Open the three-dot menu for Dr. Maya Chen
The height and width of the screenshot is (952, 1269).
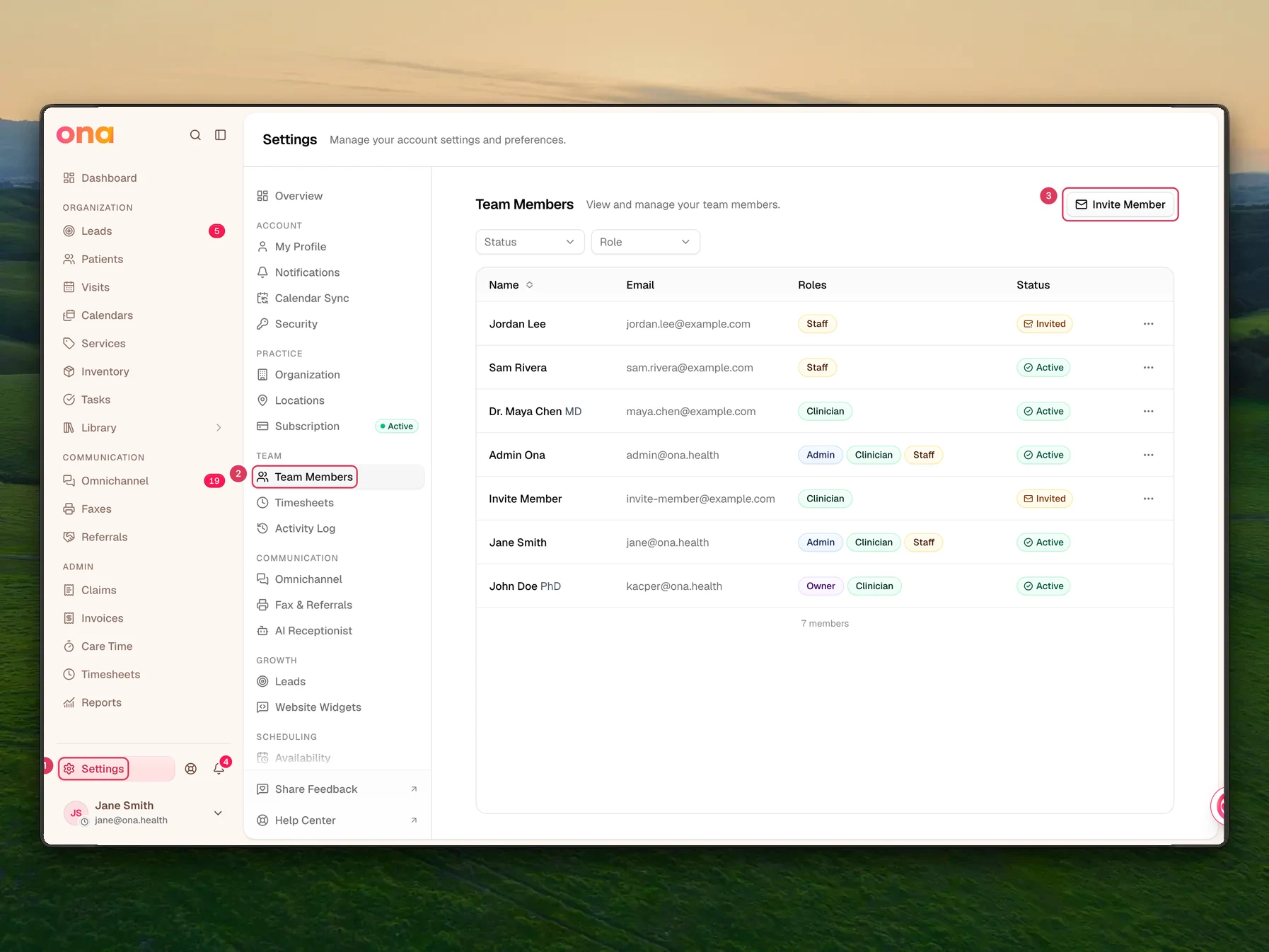[1148, 412]
